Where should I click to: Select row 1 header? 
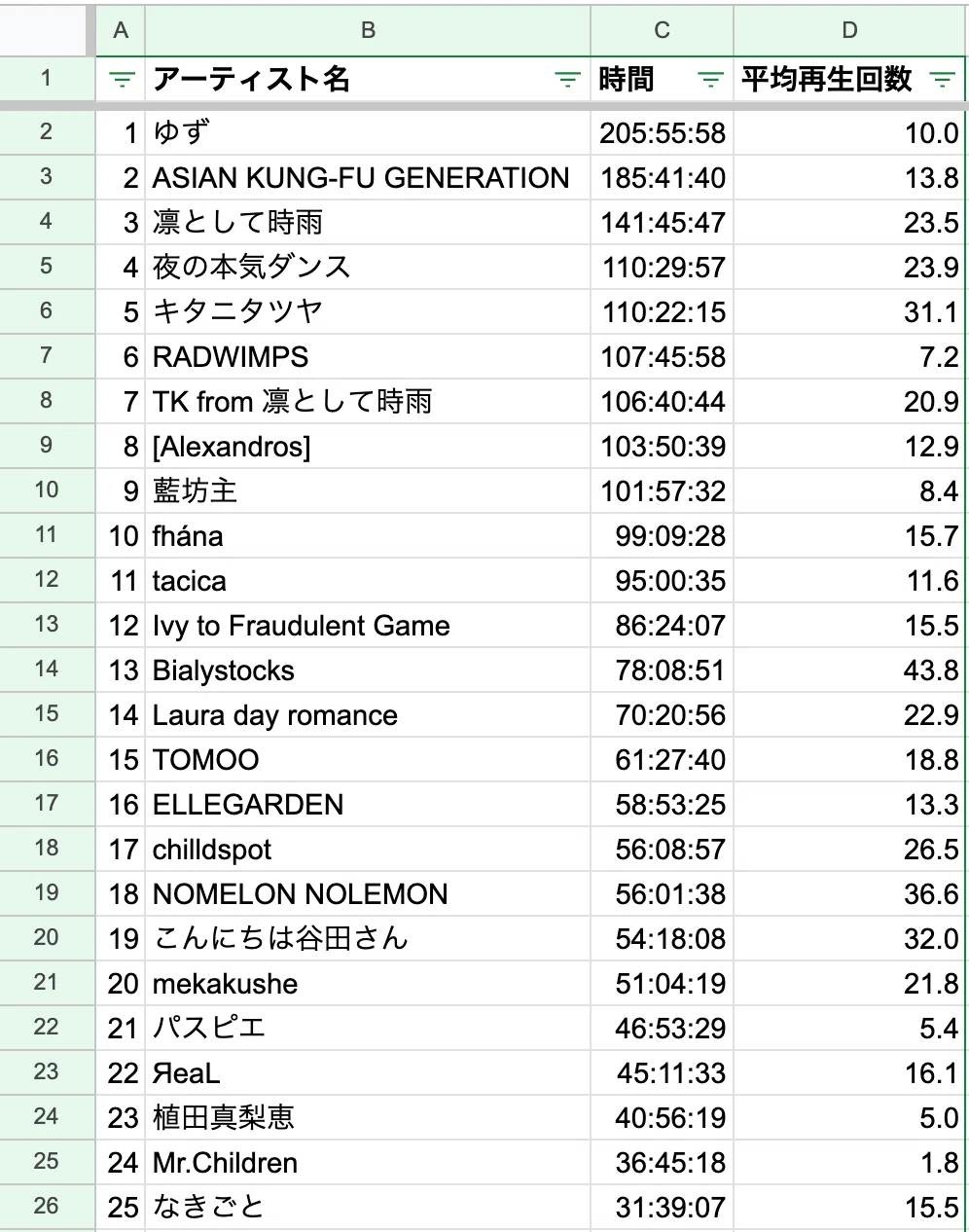tap(47, 79)
